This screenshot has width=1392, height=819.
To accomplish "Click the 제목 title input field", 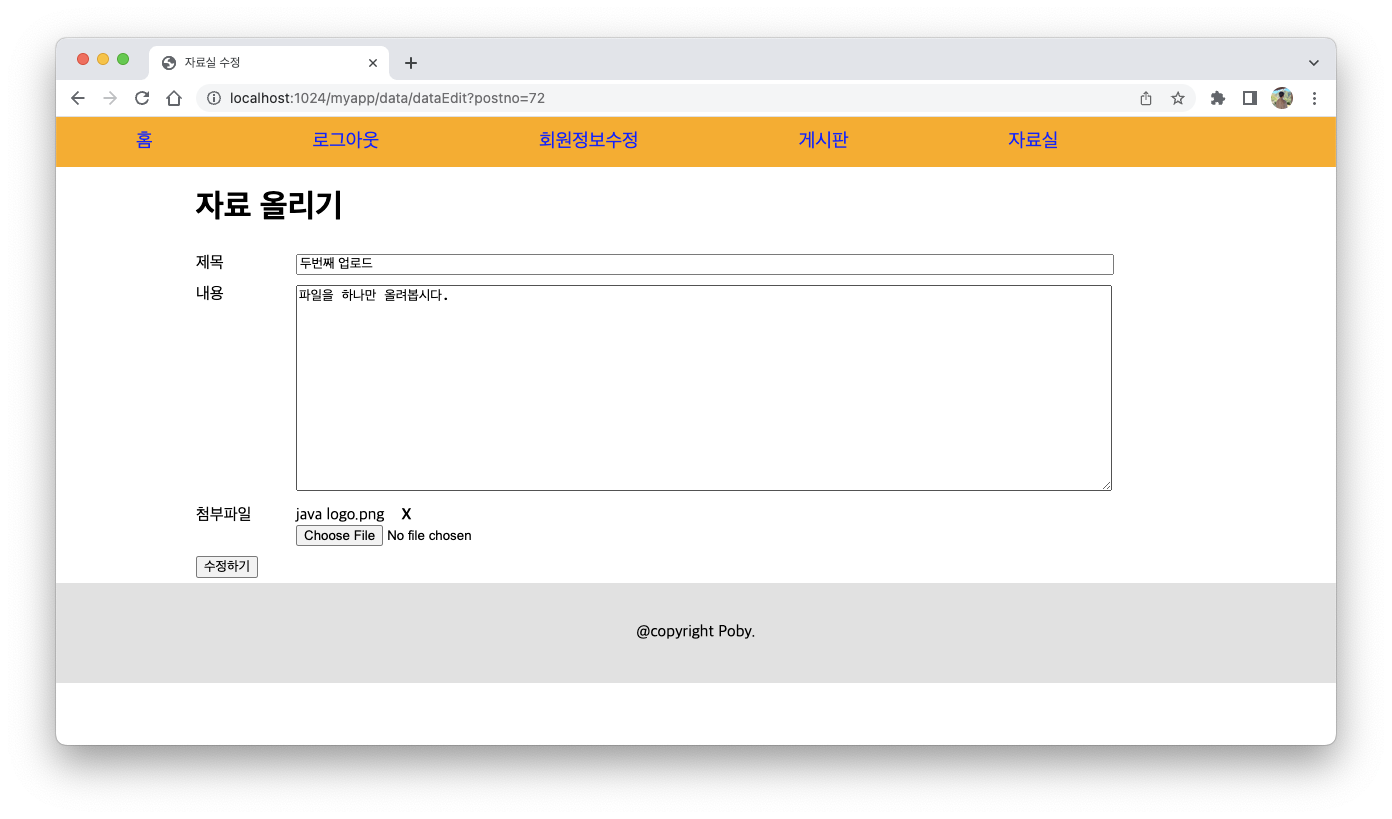I will tap(705, 264).
